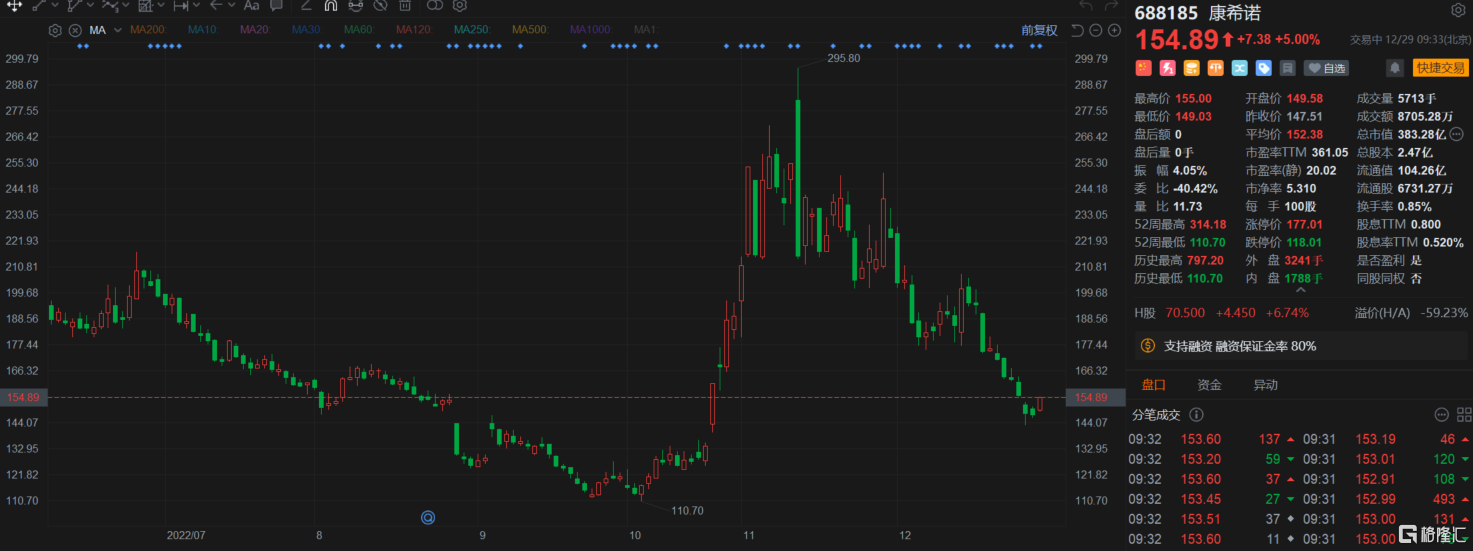Viewport: 1473px width, 551px height.
Task: Switch to the 异动 tab
Action: [1265, 385]
